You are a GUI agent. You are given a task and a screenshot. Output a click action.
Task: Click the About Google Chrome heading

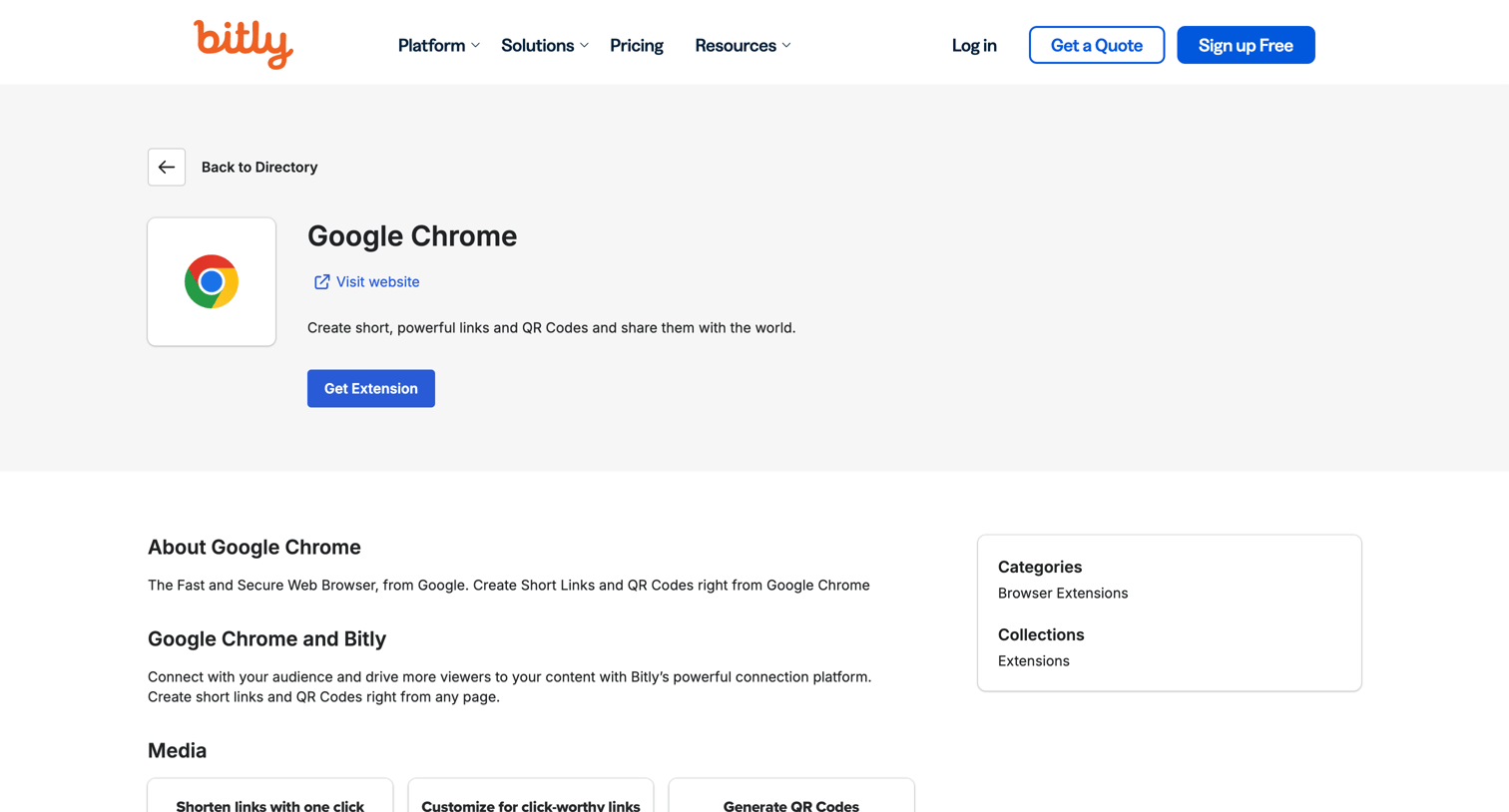[x=254, y=547]
